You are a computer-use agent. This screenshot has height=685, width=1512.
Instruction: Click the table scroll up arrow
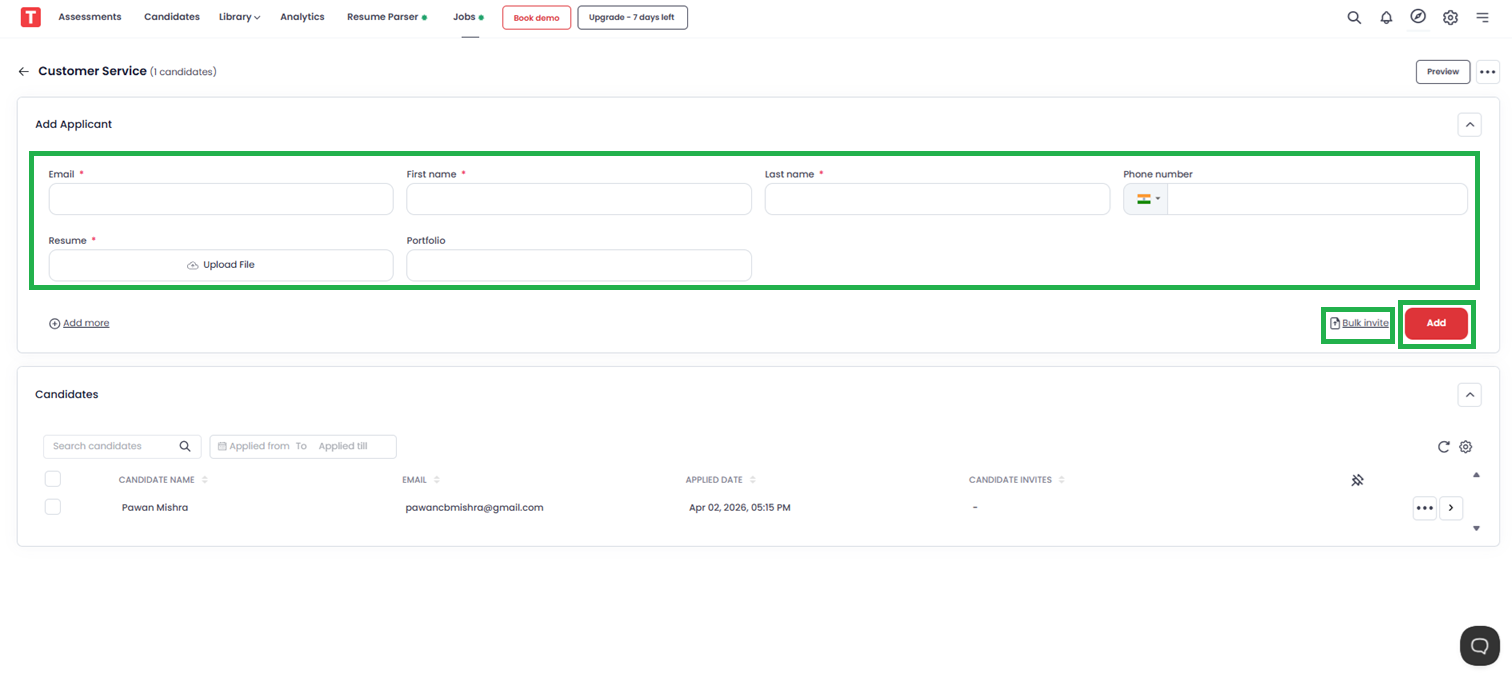[x=1477, y=474]
